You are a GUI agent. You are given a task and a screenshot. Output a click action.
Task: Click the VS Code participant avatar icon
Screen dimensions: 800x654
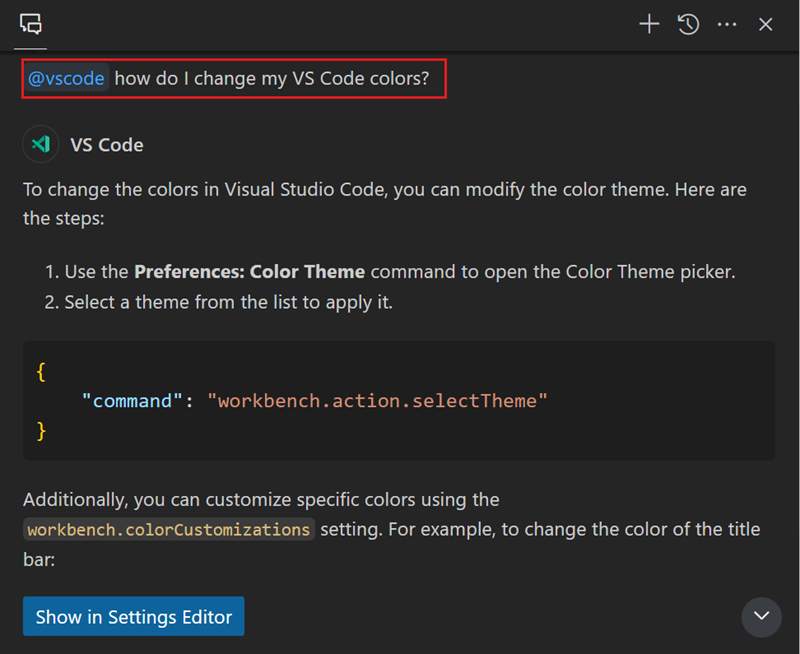click(x=41, y=144)
